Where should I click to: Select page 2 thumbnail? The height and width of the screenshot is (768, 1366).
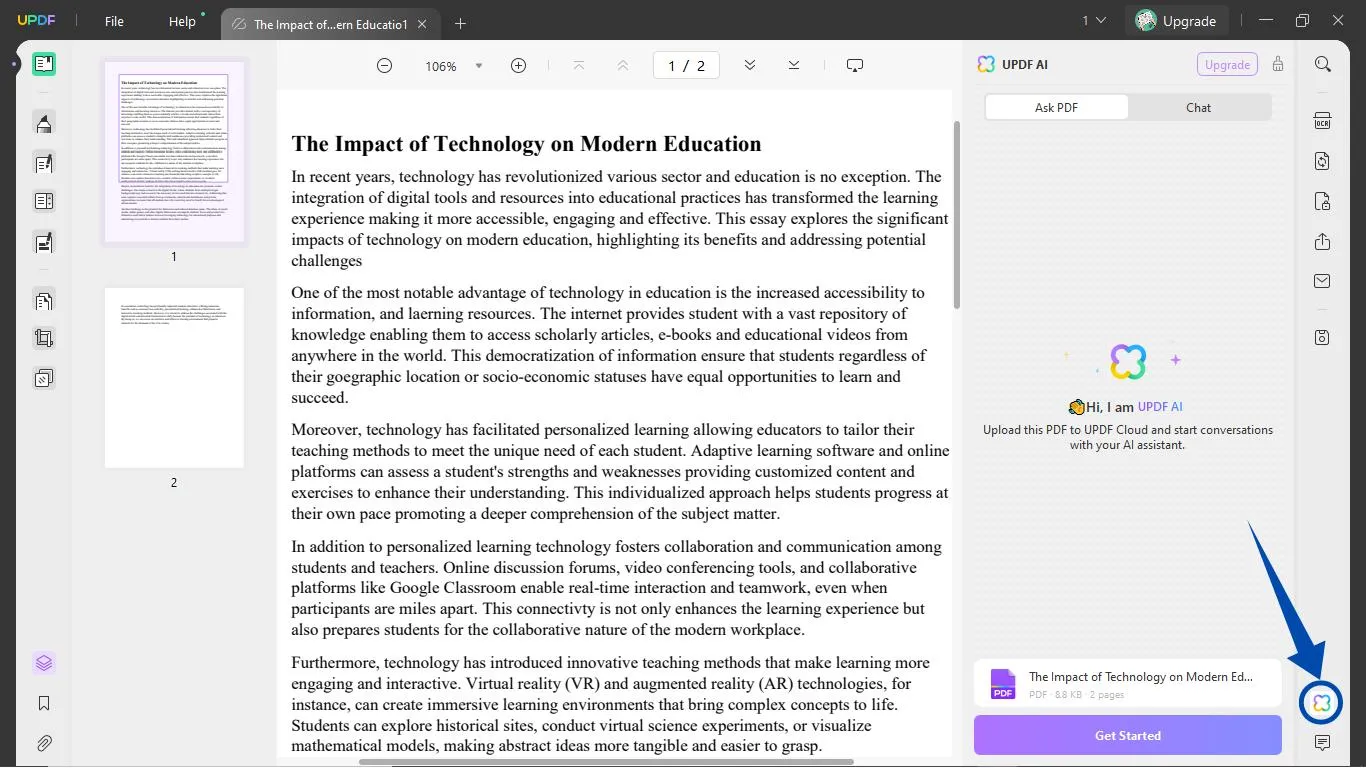pos(173,378)
